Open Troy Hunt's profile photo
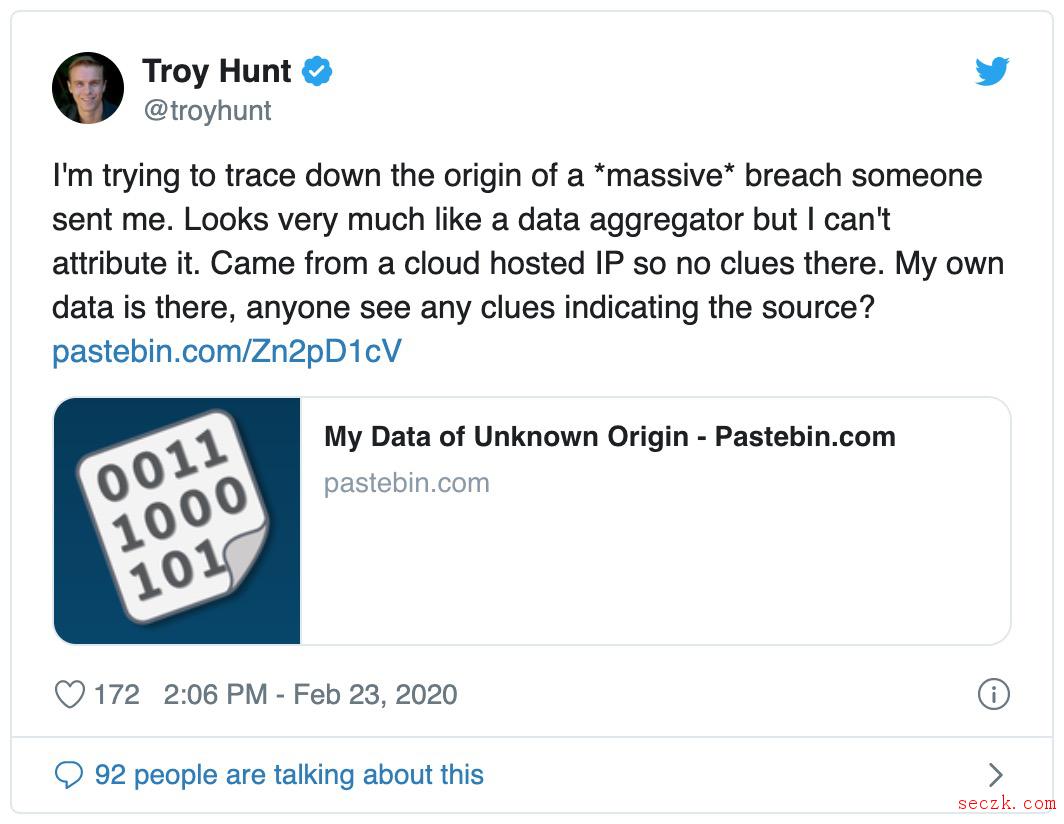1064x824 pixels. (88, 88)
